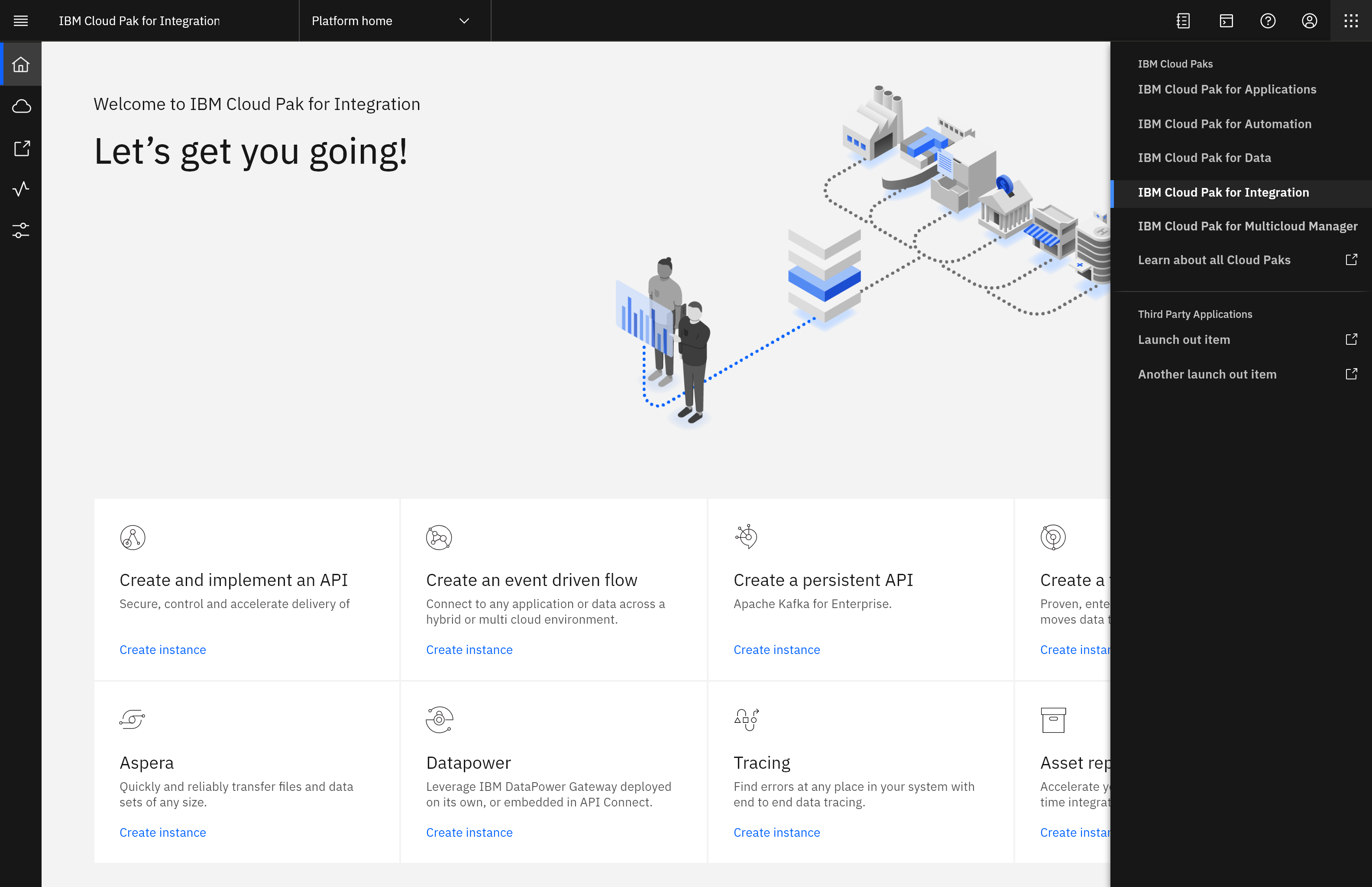1372x887 pixels.
Task: Click Apache Kafka for Enterprise description
Action: (812, 604)
